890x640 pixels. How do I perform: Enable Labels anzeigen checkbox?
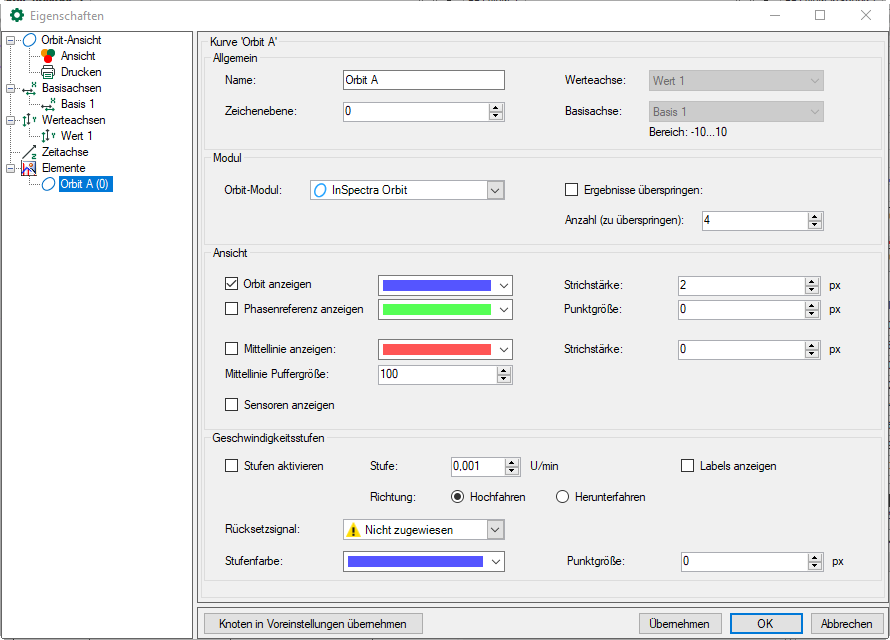pos(687,466)
